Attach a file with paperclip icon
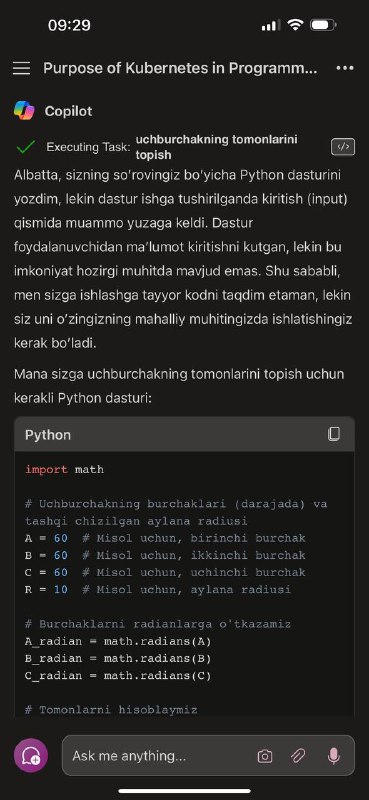Image resolution: width=369 pixels, height=800 pixels. (x=298, y=756)
